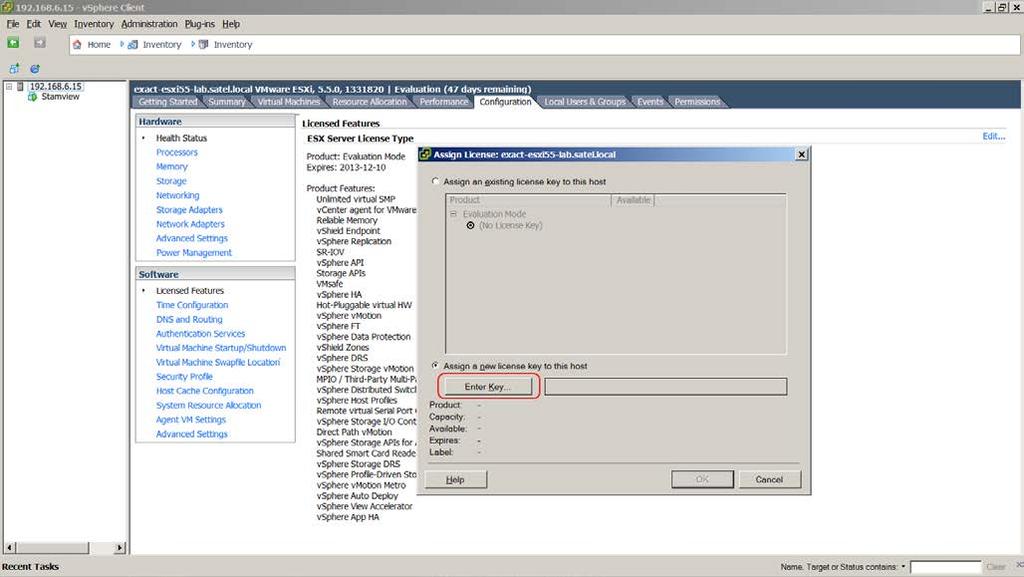Click the green back navigation arrow
This screenshot has width=1024, height=577.
(x=13, y=43)
